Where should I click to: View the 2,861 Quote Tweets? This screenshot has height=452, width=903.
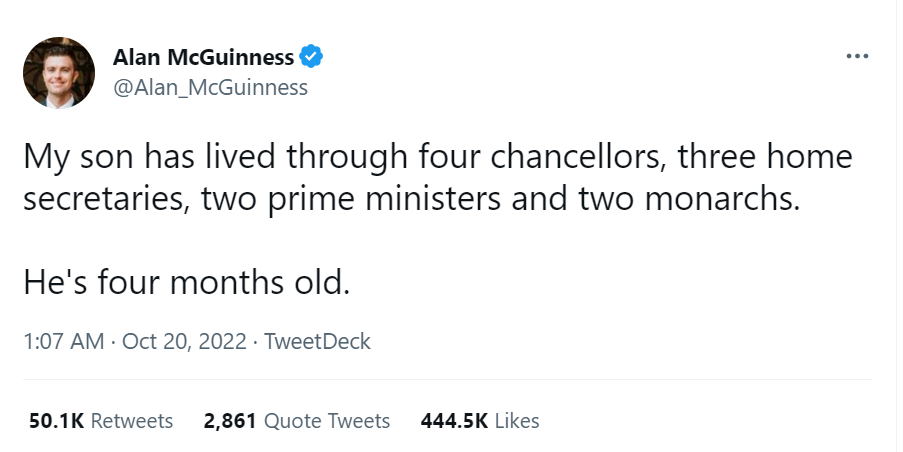(296, 421)
